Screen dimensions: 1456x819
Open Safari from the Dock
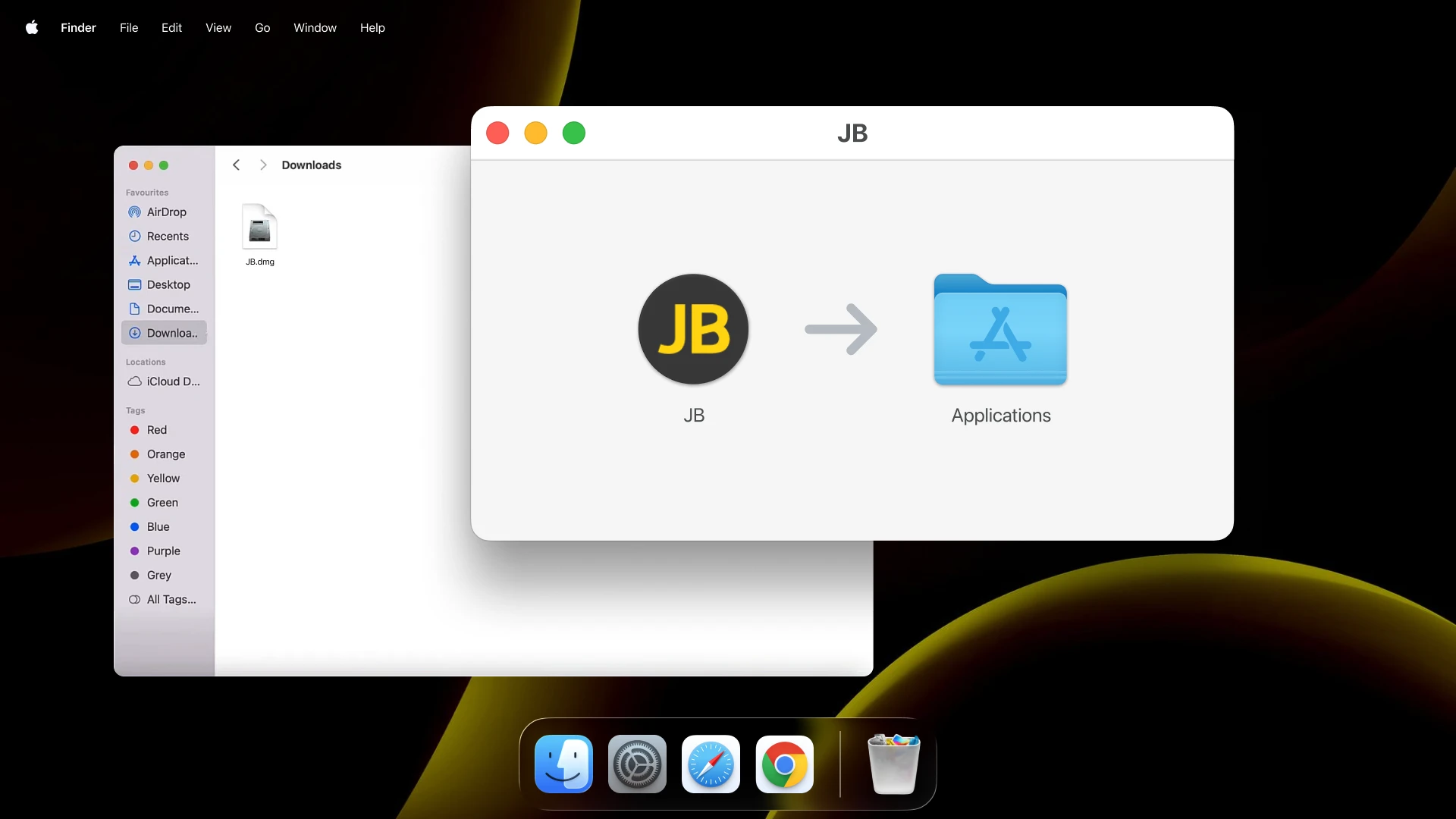(710, 764)
